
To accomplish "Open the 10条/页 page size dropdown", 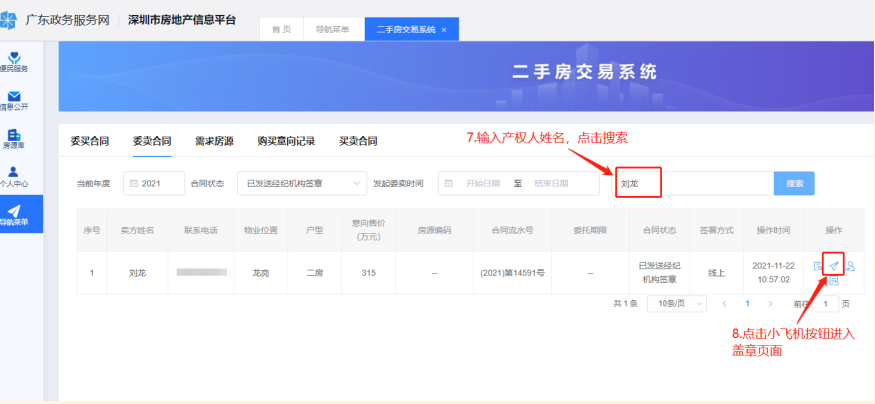I will coord(677,304).
